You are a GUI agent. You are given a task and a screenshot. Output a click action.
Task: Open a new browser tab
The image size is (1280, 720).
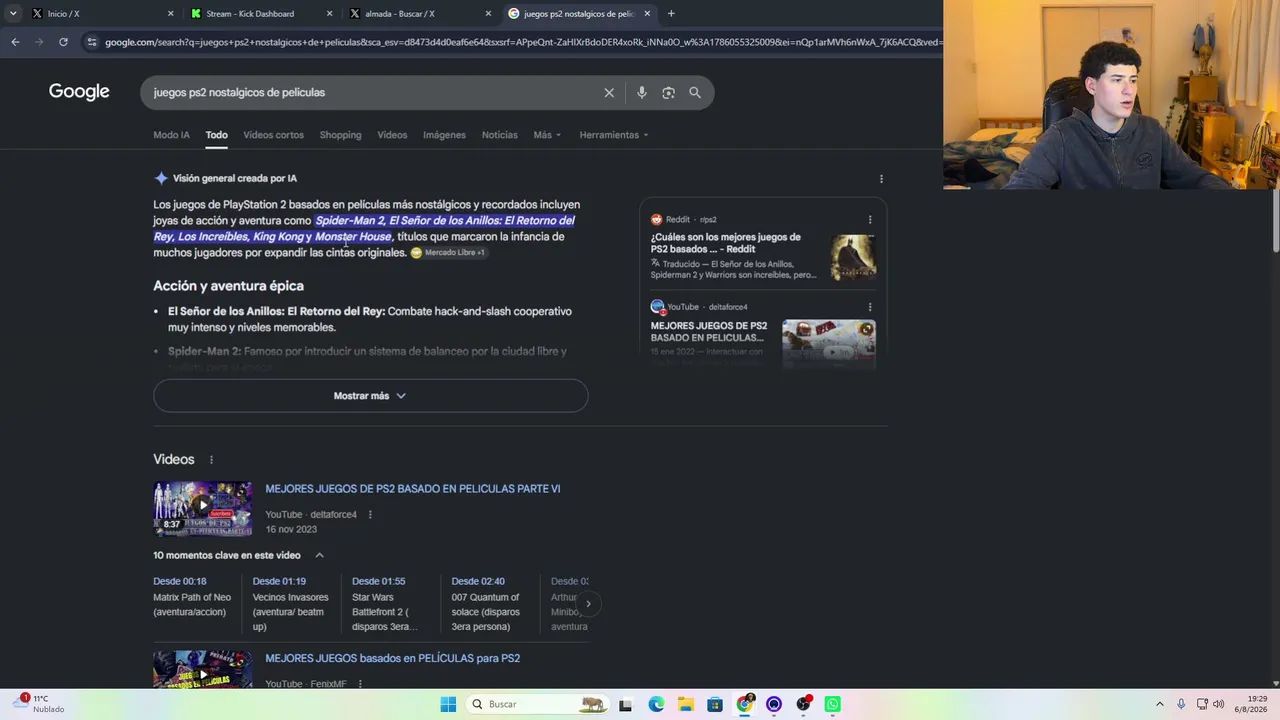point(671,14)
